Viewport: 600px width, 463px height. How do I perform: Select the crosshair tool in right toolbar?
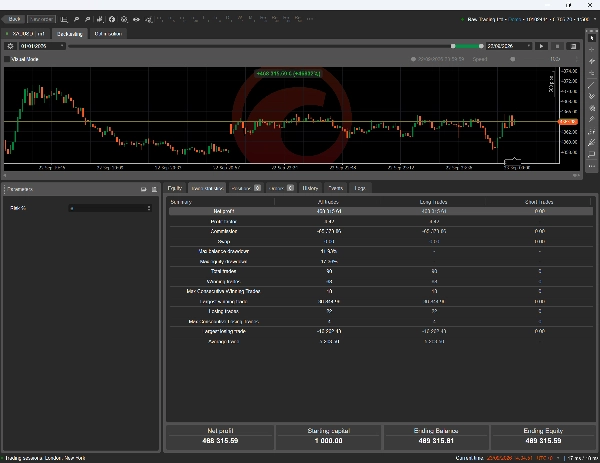coord(592,50)
